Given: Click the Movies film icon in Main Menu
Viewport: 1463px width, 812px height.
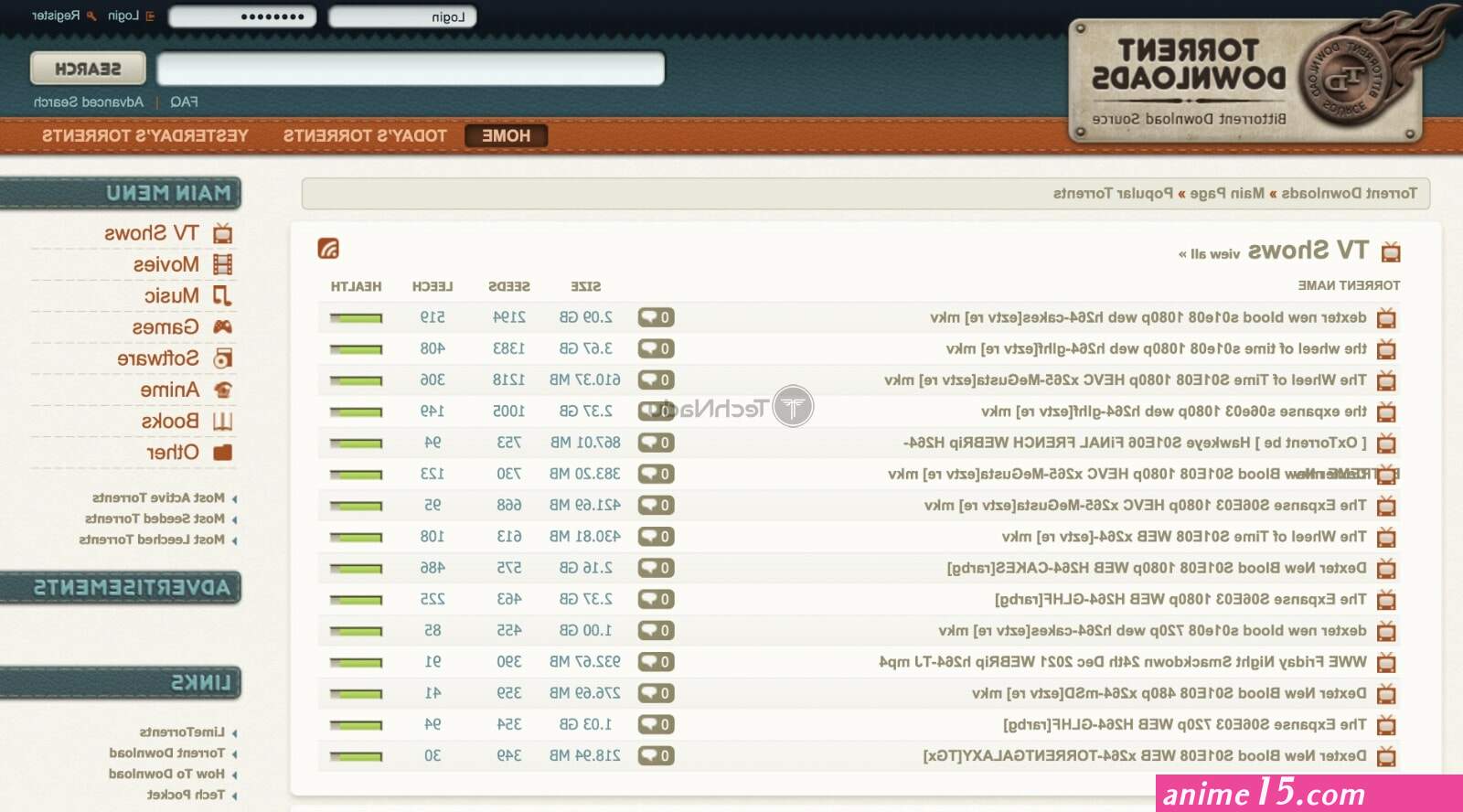Looking at the screenshot, I should pyautogui.click(x=222, y=265).
